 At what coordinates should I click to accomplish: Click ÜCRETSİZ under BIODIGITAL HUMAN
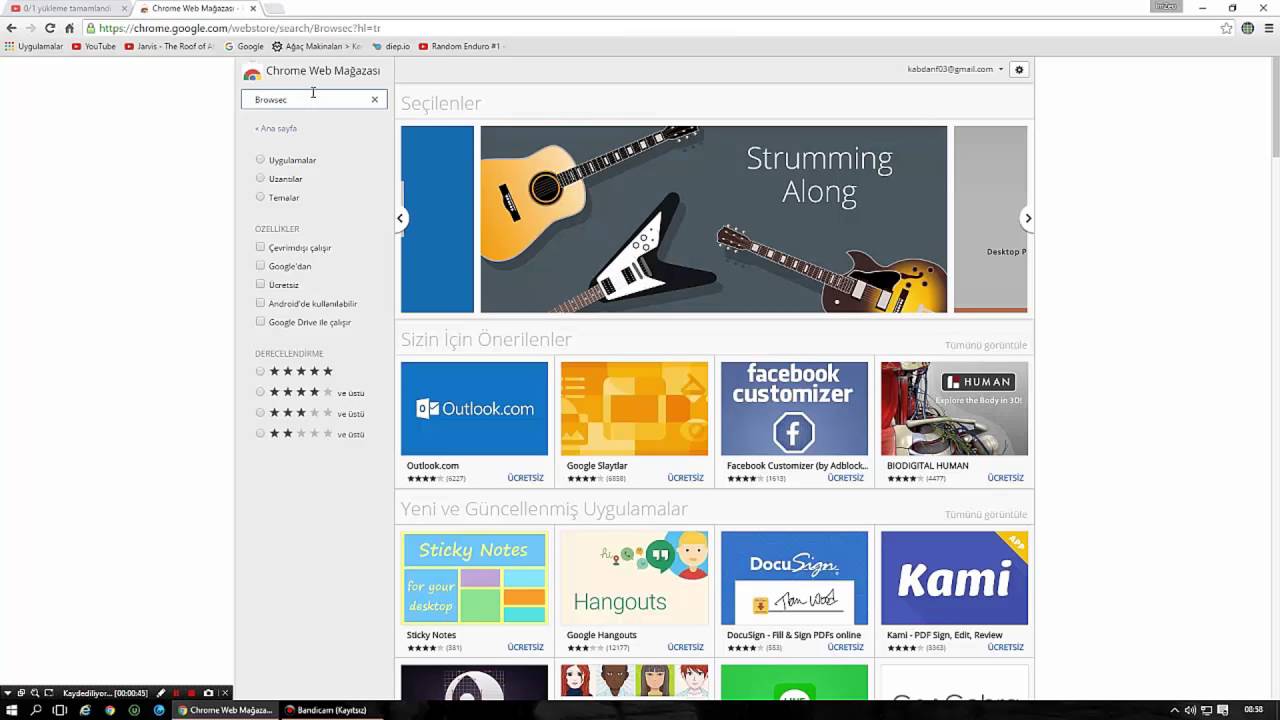coord(1006,478)
